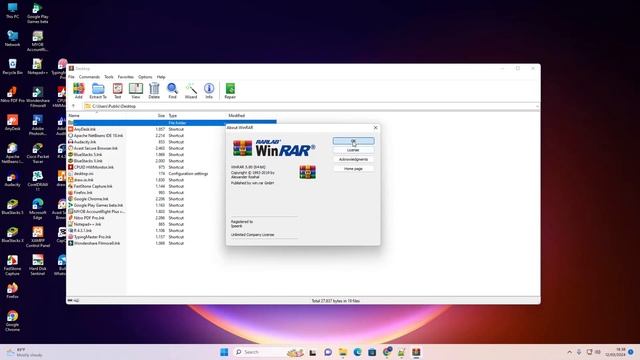Select MYOB AccountRight Plus file
Image resolution: width=640 pixels, height=360 pixels.
pyautogui.click(x=99, y=211)
